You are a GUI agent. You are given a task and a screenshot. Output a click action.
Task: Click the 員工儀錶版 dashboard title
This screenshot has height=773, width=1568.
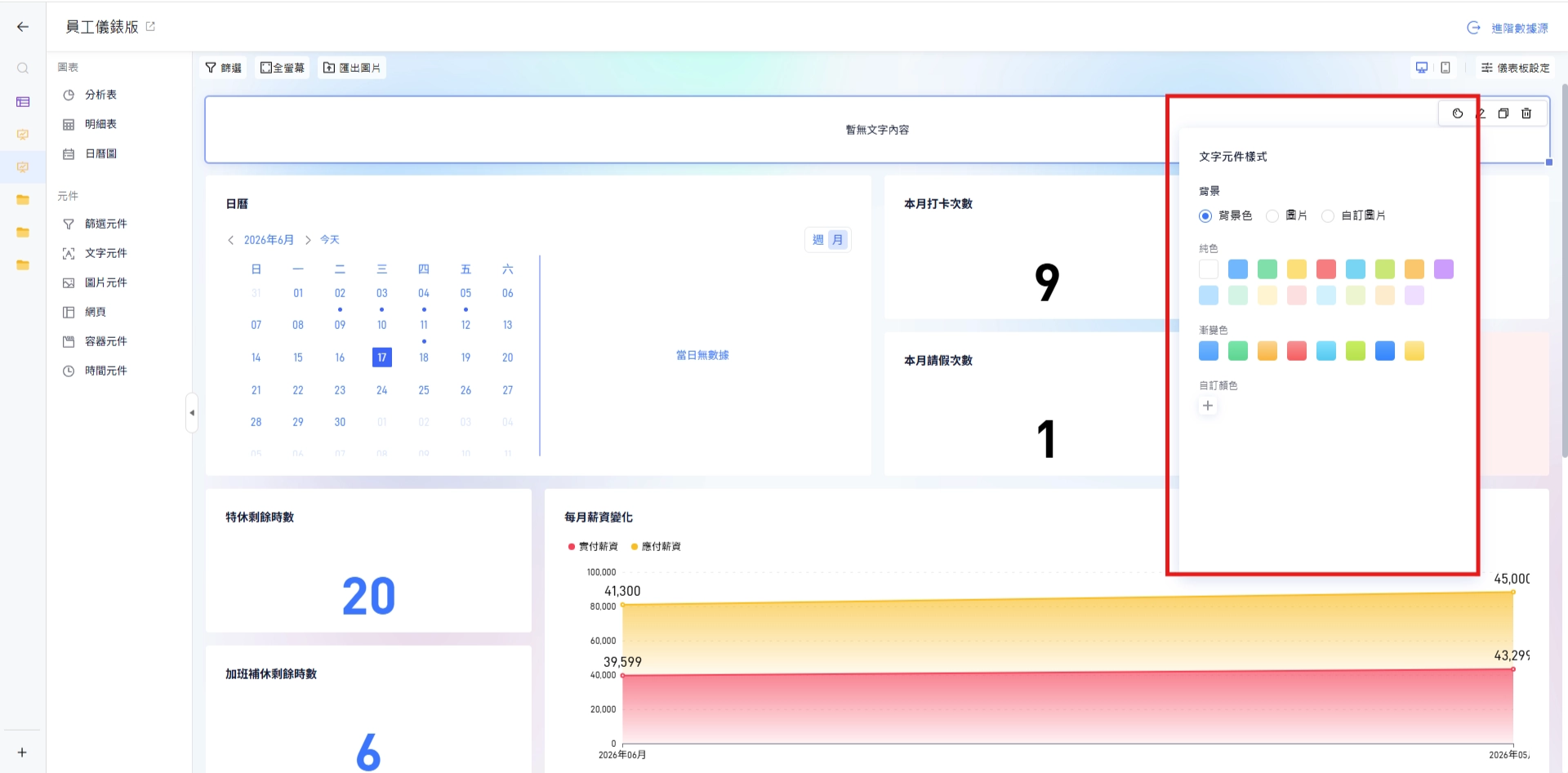tap(102, 27)
